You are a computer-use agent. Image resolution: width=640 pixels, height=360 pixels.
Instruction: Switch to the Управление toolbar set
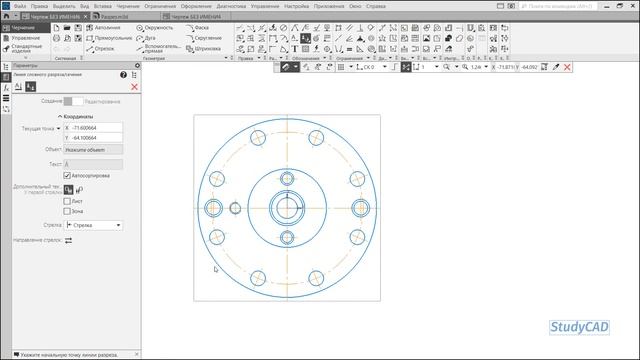(25, 38)
